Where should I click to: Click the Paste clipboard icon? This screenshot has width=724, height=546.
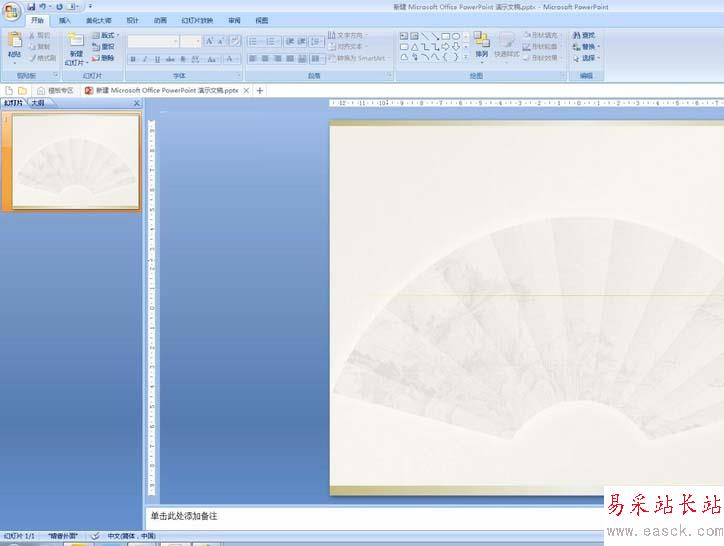coord(15,40)
